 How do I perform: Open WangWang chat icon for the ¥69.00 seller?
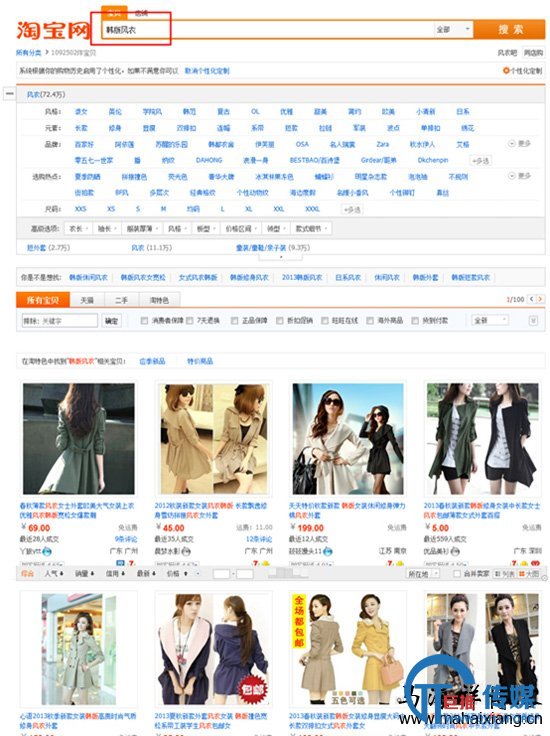click(47, 551)
